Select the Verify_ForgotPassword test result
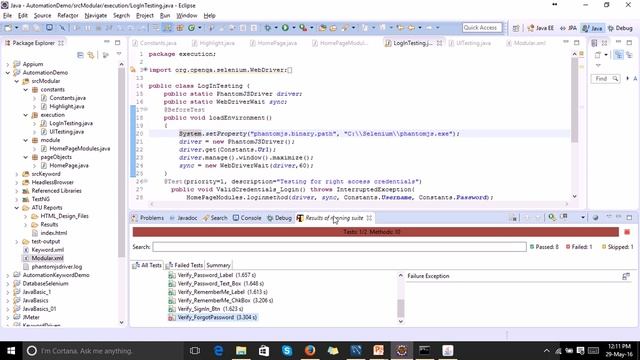Image resolution: width=640 pixels, height=360 pixels. click(x=218, y=317)
